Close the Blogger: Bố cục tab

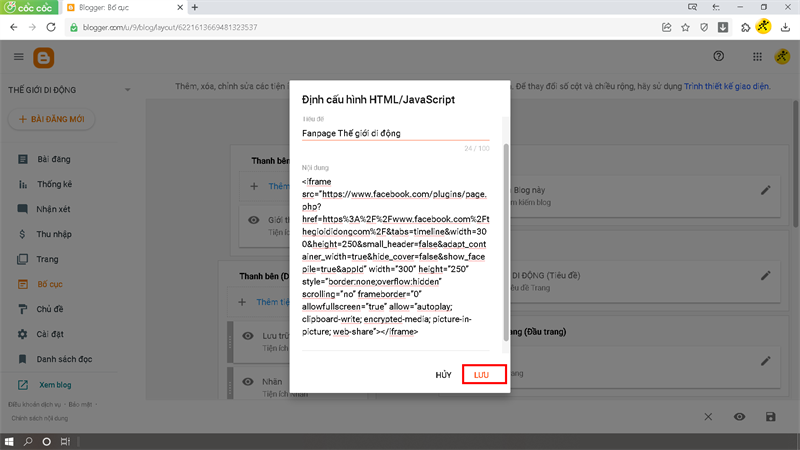(180, 7)
